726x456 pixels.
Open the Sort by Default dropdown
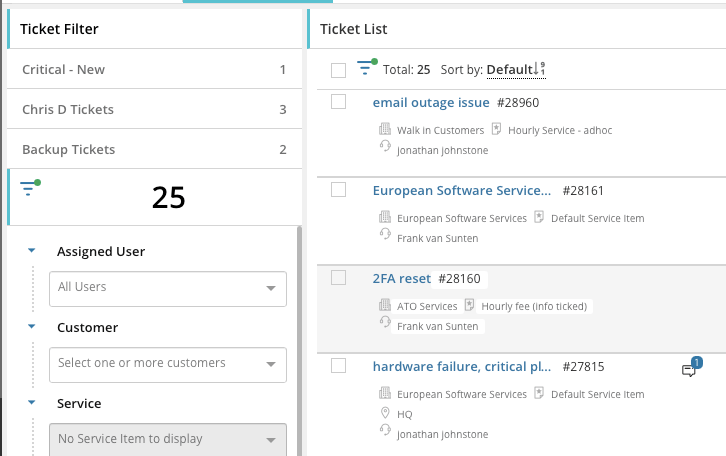(x=509, y=70)
